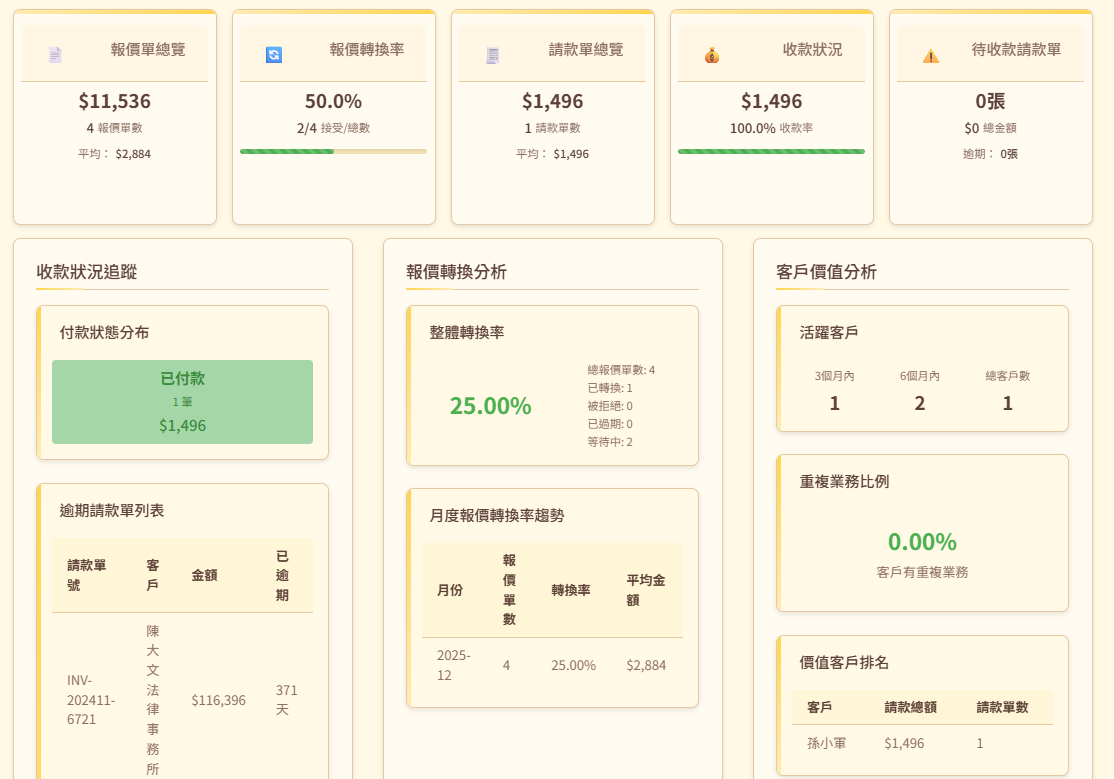This screenshot has width=1114, height=779.
Task: Click the 總客戶數 count in 活躍客戶
Action: click(1007, 403)
